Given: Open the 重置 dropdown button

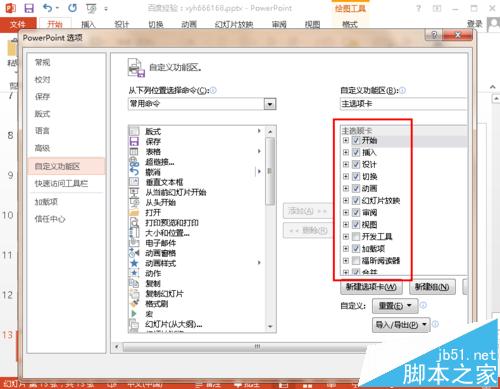Looking at the screenshot, I should [395, 305].
